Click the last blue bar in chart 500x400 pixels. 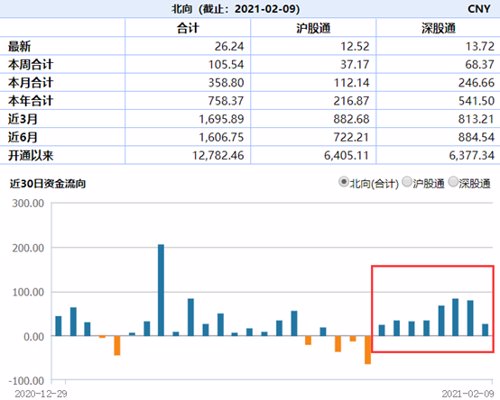(485, 330)
